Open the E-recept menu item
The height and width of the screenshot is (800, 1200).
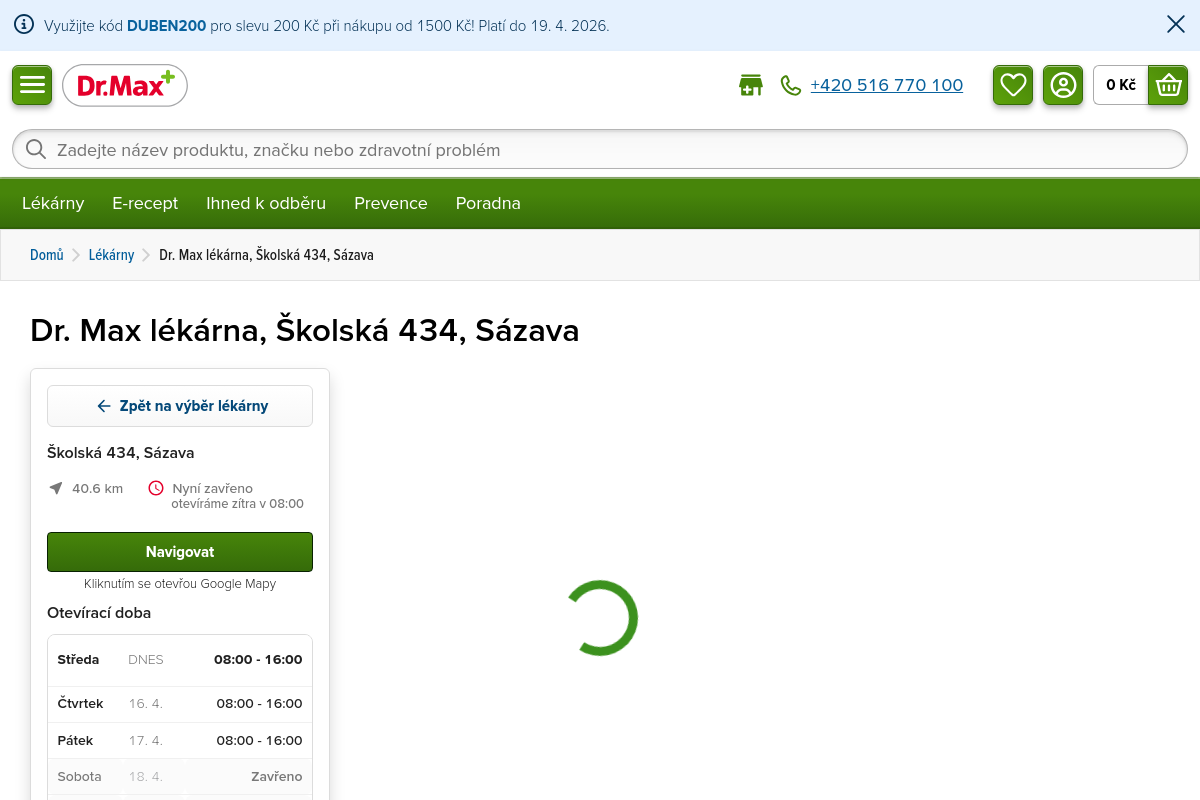pos(145,203)
